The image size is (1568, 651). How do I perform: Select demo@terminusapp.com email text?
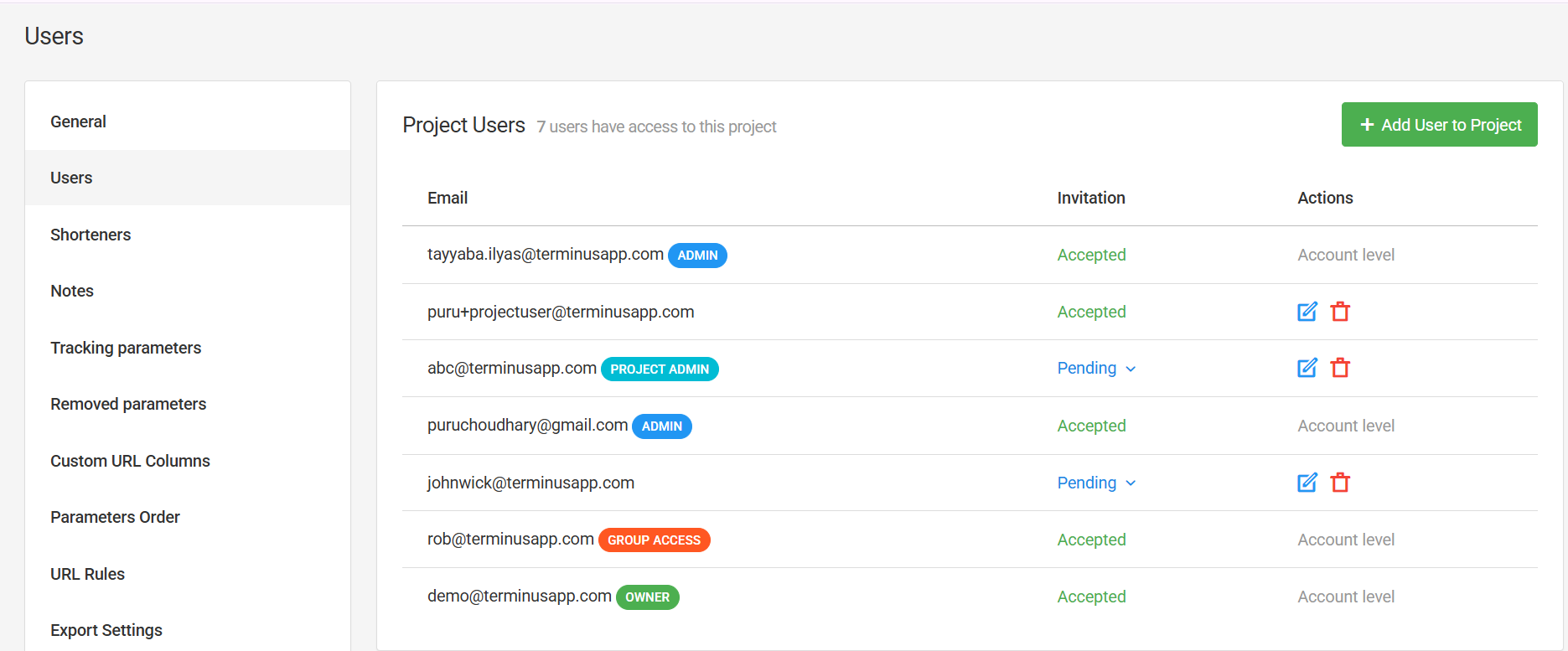(520, 596)
